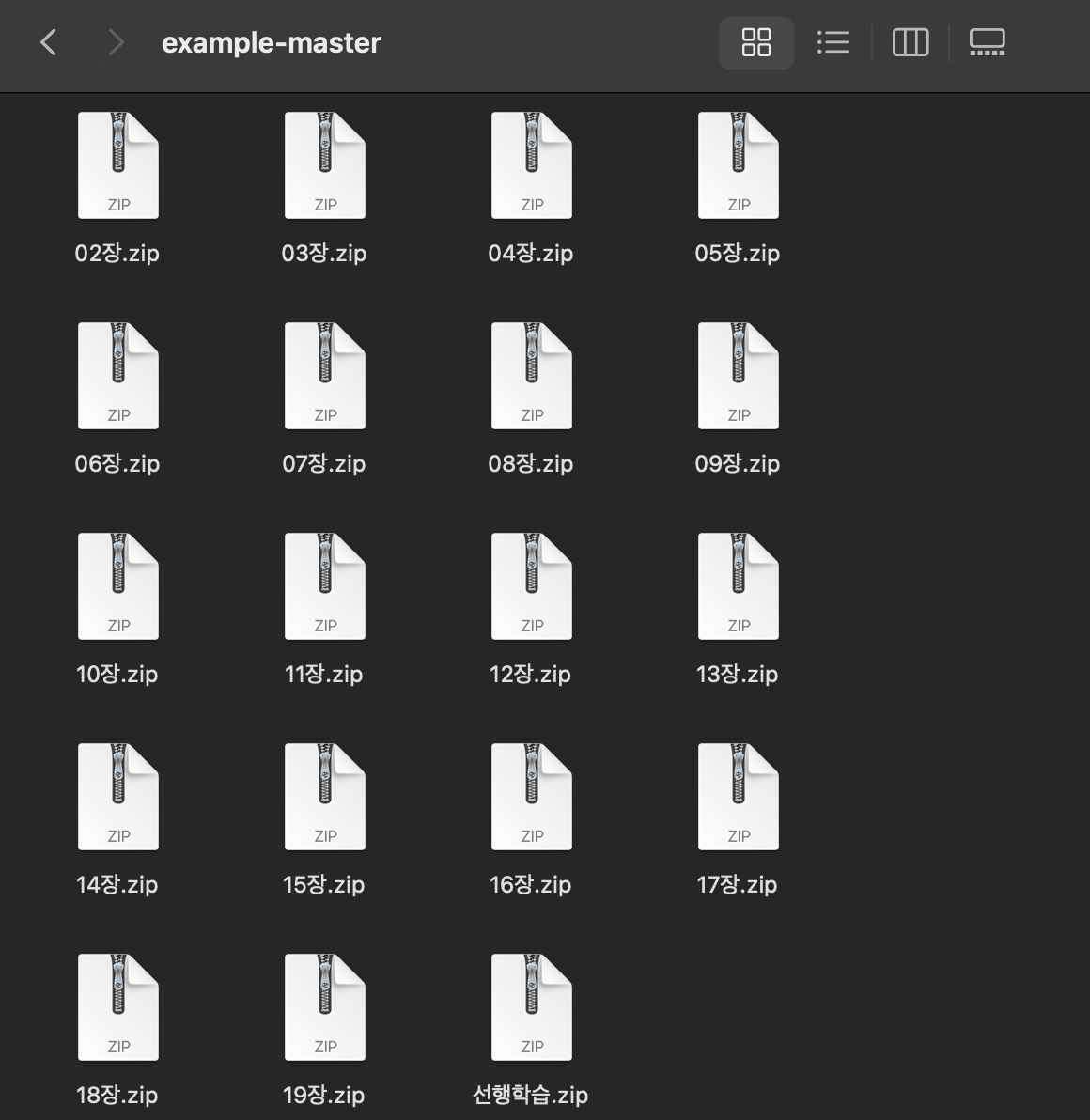
Task: Select the 06장.zip archive icon
Action: [x=117, y=376]
